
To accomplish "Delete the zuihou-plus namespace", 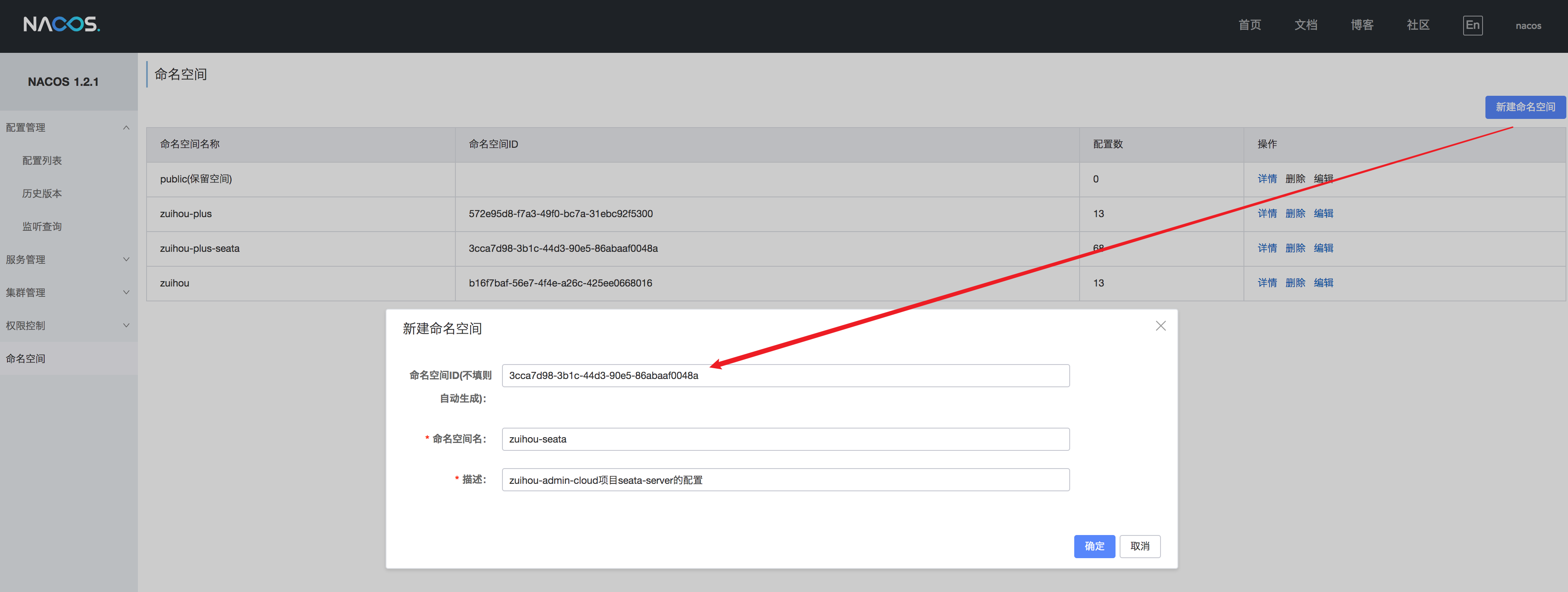I will point(1295,213).
